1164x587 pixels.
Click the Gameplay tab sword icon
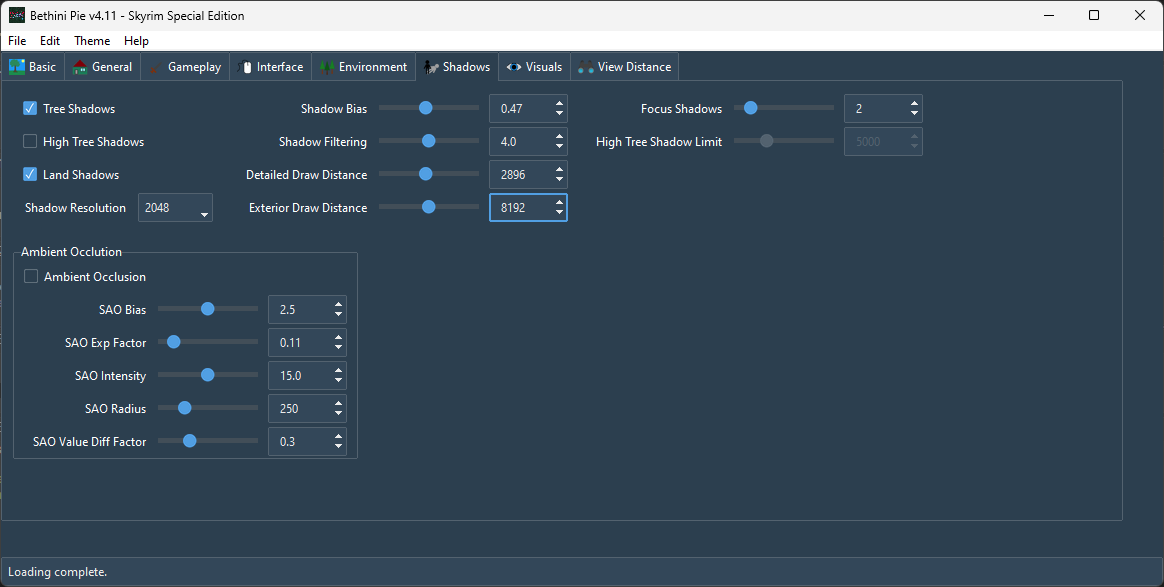click(155, 67)
